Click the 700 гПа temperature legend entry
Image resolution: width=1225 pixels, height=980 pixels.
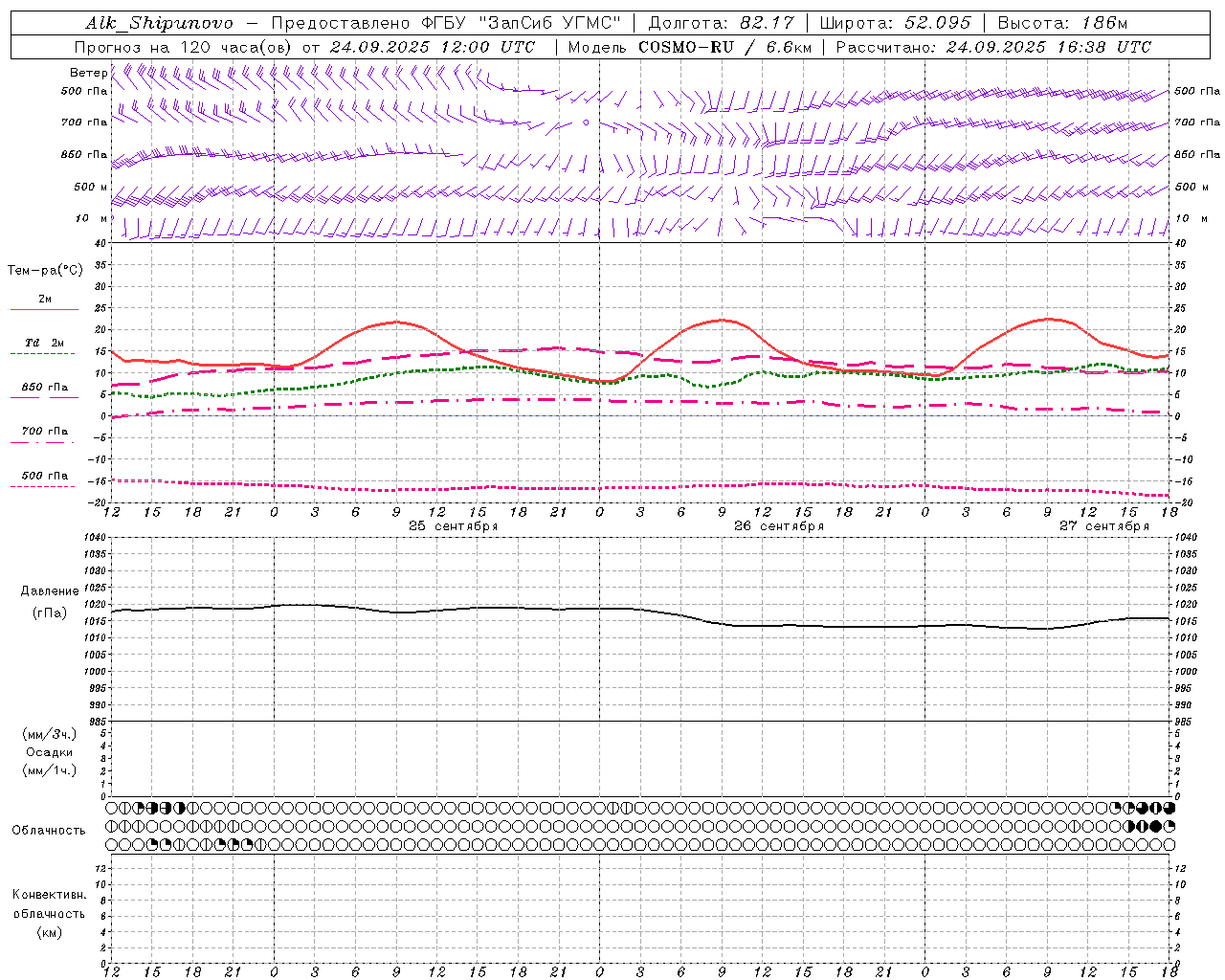click(45, 432)
